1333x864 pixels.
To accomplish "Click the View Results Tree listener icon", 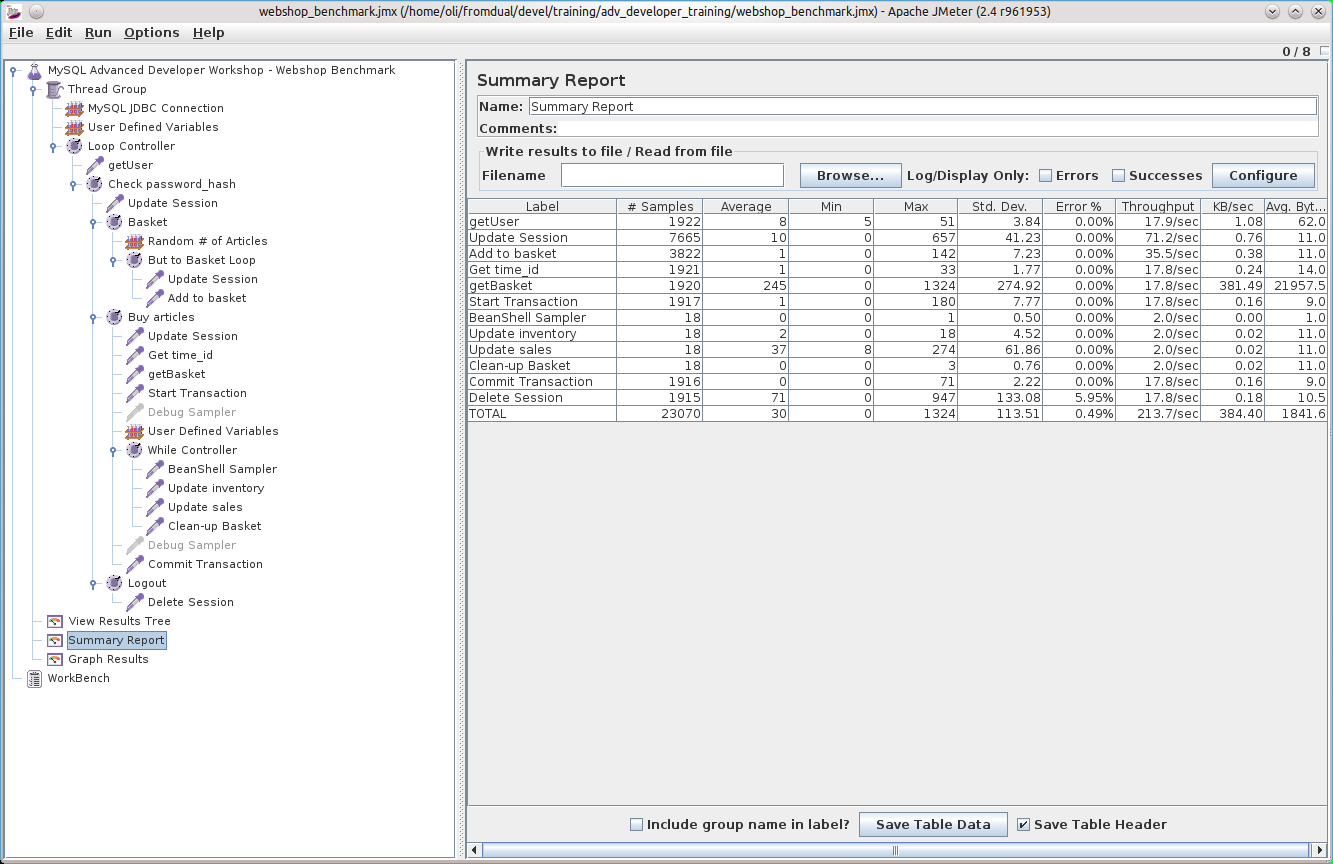I will click(x=55, y=621).
